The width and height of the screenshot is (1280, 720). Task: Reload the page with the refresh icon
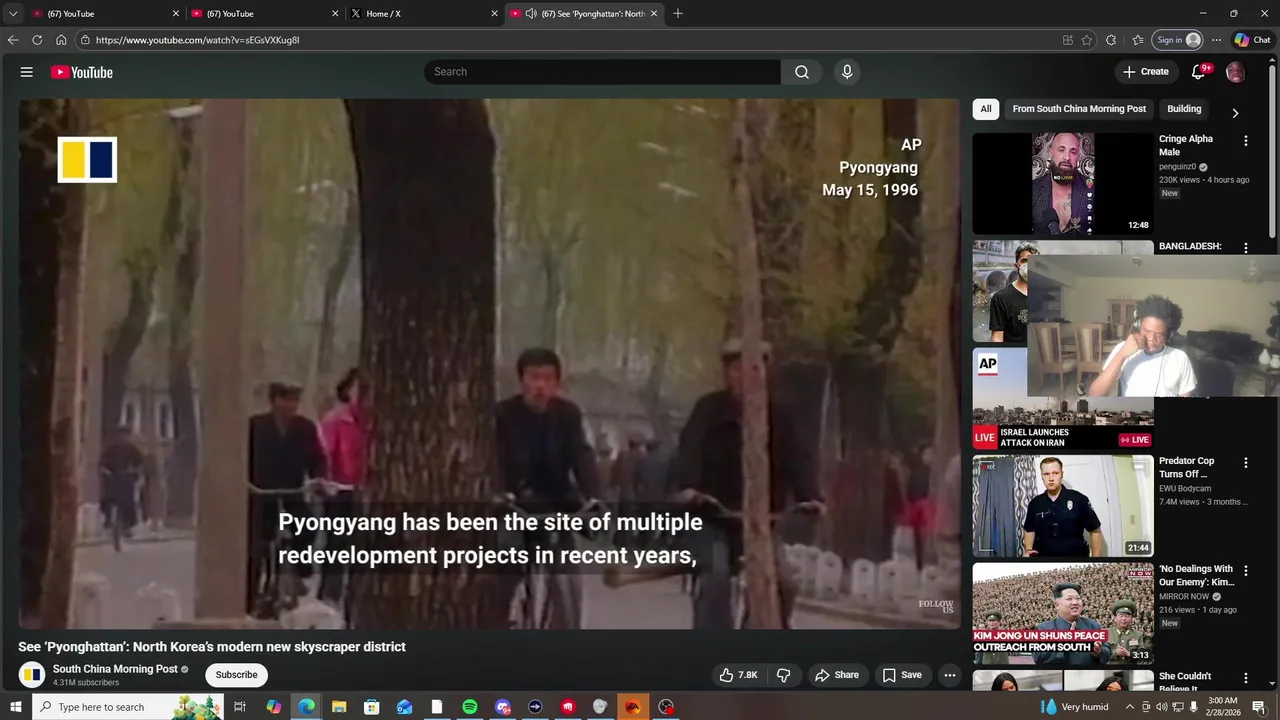click(x=37, y=40)
